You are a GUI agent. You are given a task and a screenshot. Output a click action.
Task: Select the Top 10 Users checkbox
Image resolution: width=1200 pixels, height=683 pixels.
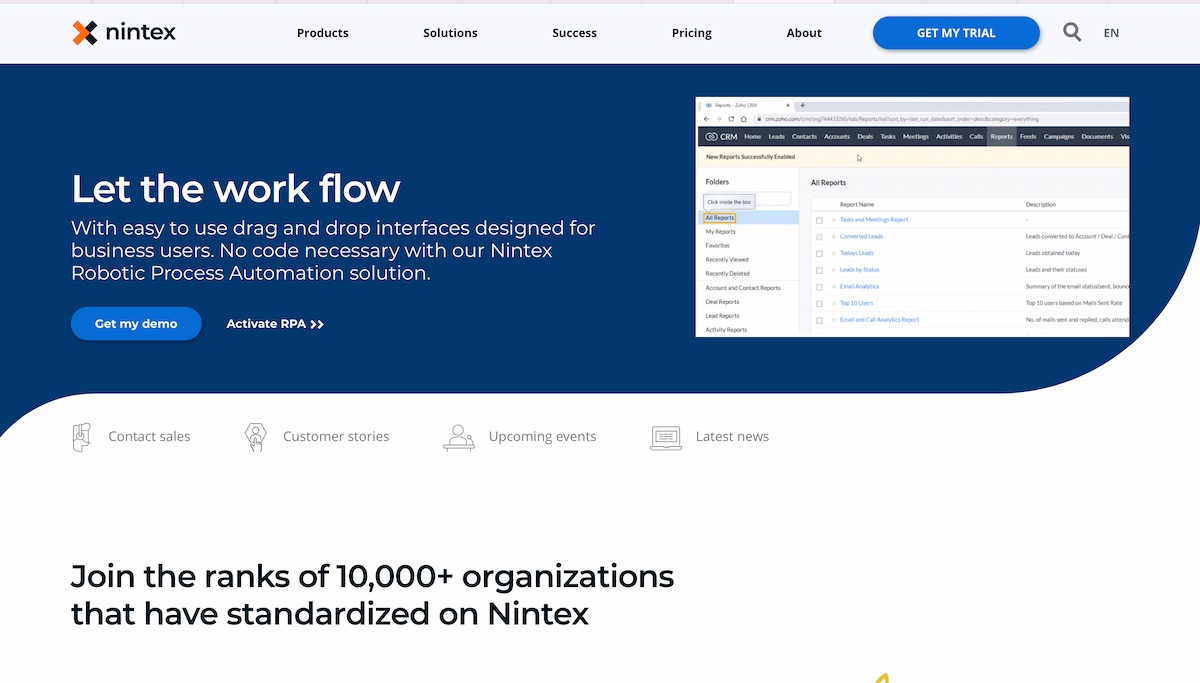pyautogui.click(x=819, y=303)
